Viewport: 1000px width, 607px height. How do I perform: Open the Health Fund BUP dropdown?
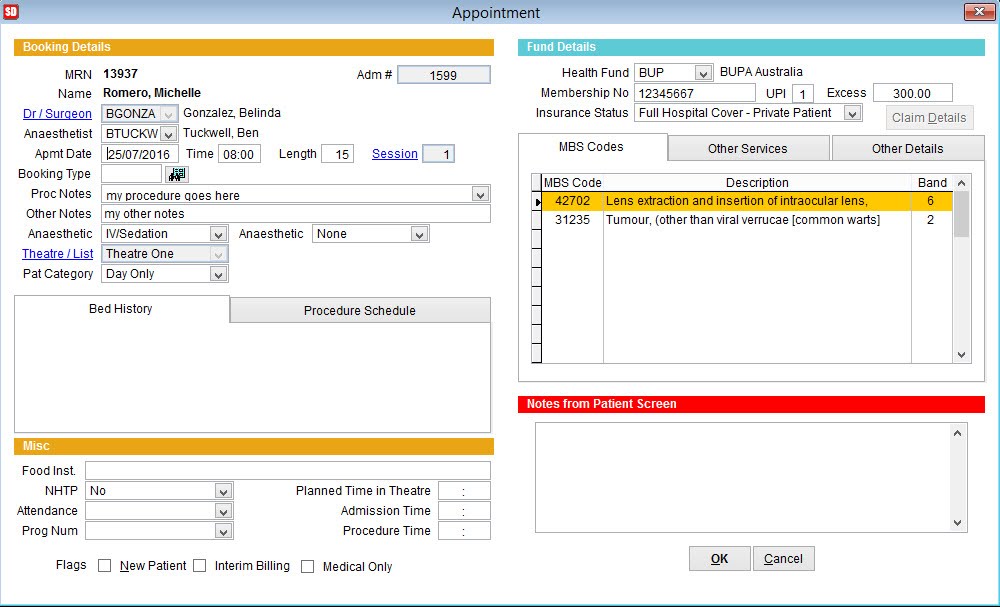(x=703, y=73)
